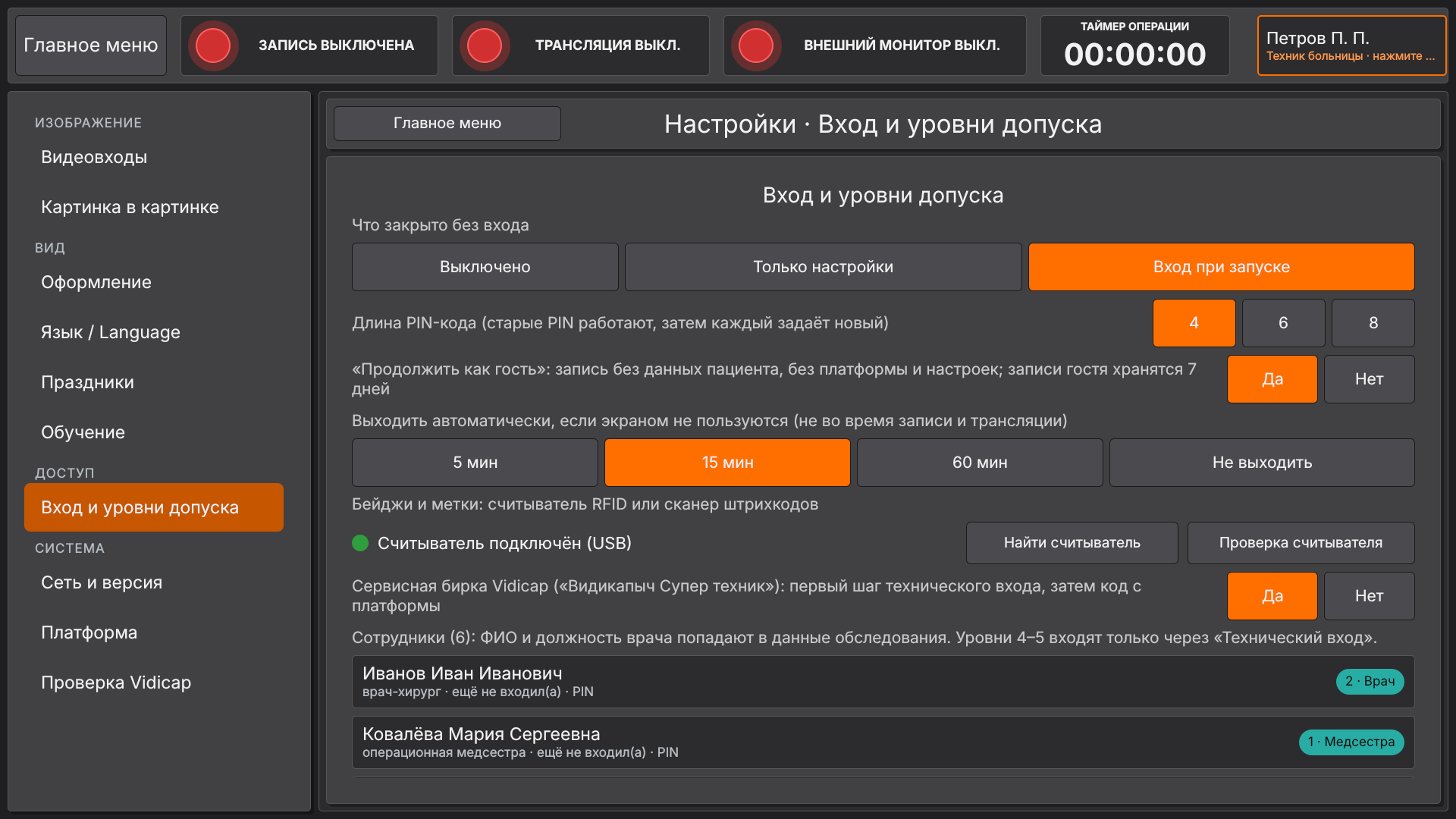Set auto-logout to 15 мин
Viewport: 1456px width, 819px height.
point(728,463)
